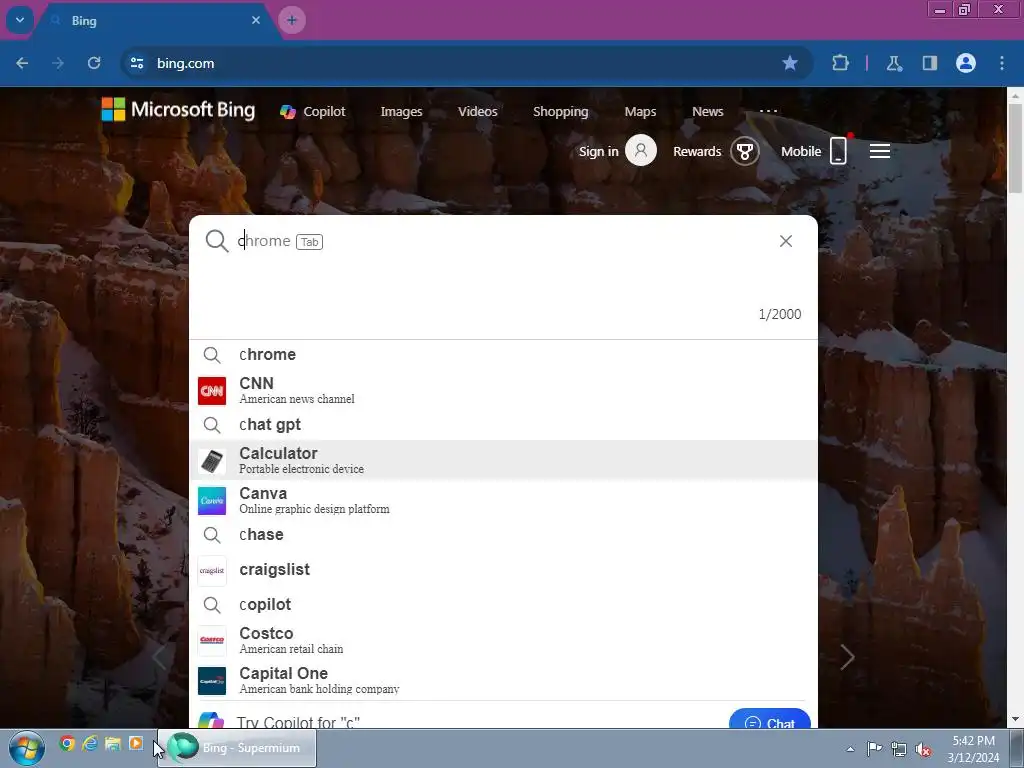Open Windows Media Player from taskbar

pos(136,743)
